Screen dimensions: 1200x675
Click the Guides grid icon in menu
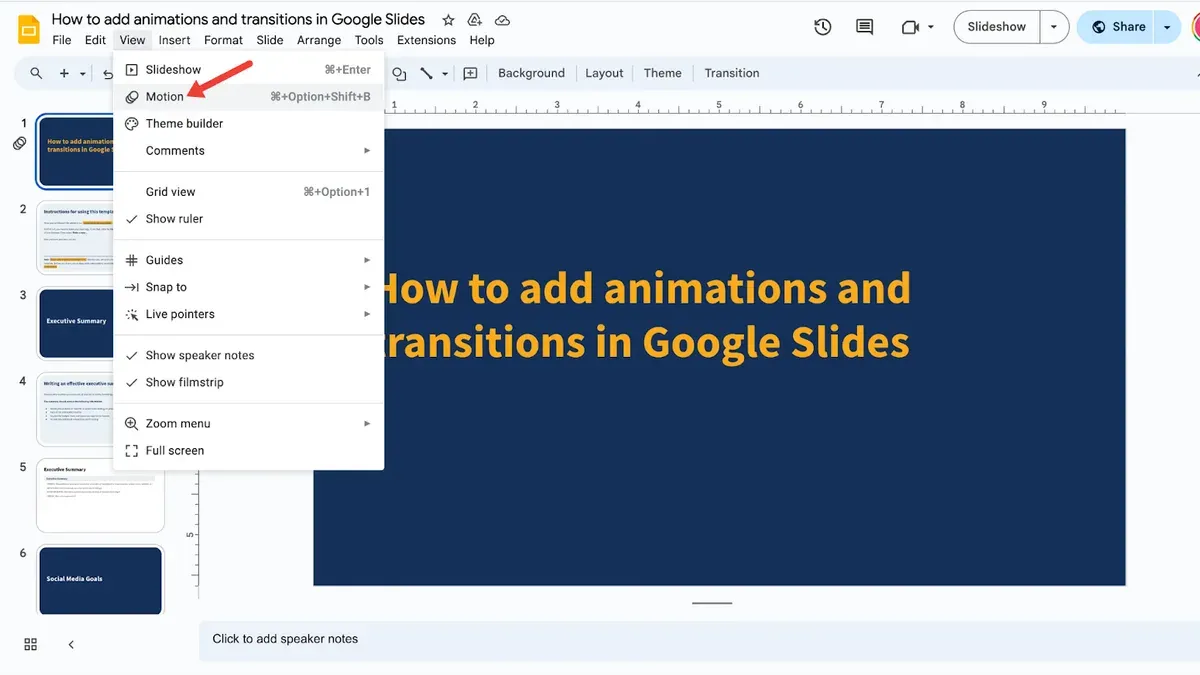(131, 260)
